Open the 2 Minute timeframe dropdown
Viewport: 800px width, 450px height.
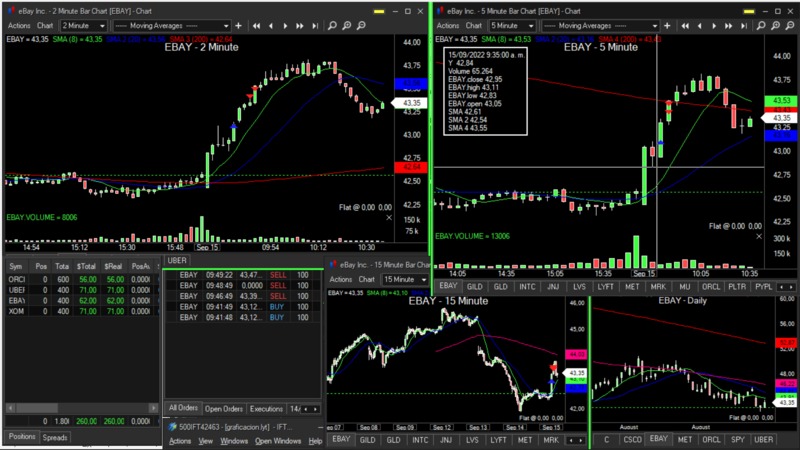coord(88,25)
